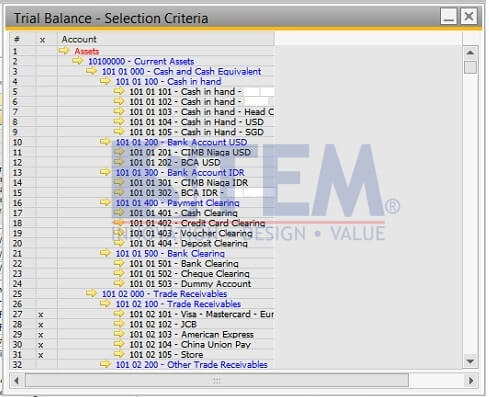Screen dimensions: 489x397
Task: Mark the x column cell for row 20 Deposit Clearing
Action: [x=46, y=243]
